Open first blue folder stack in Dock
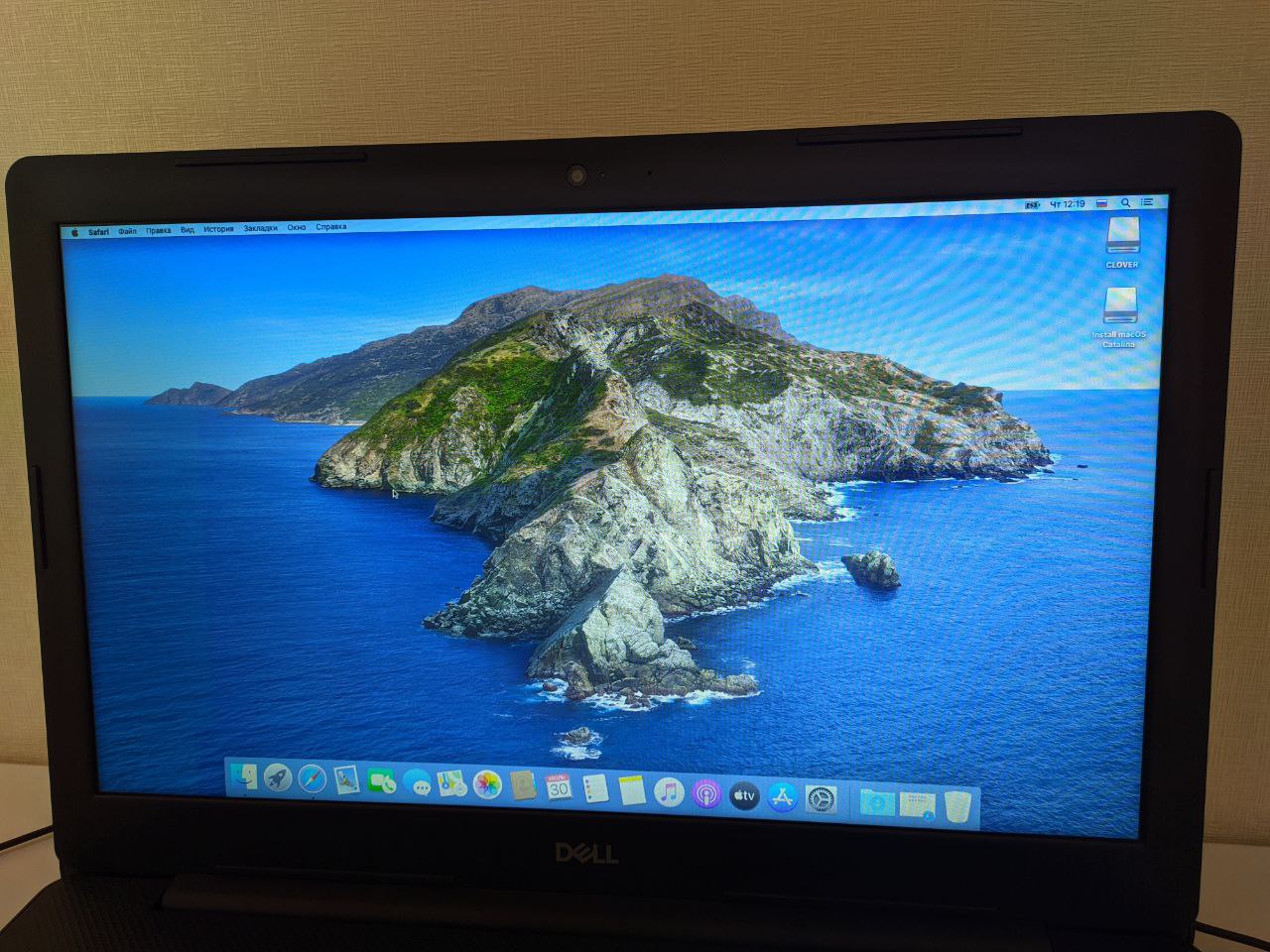 coord(877,802)
